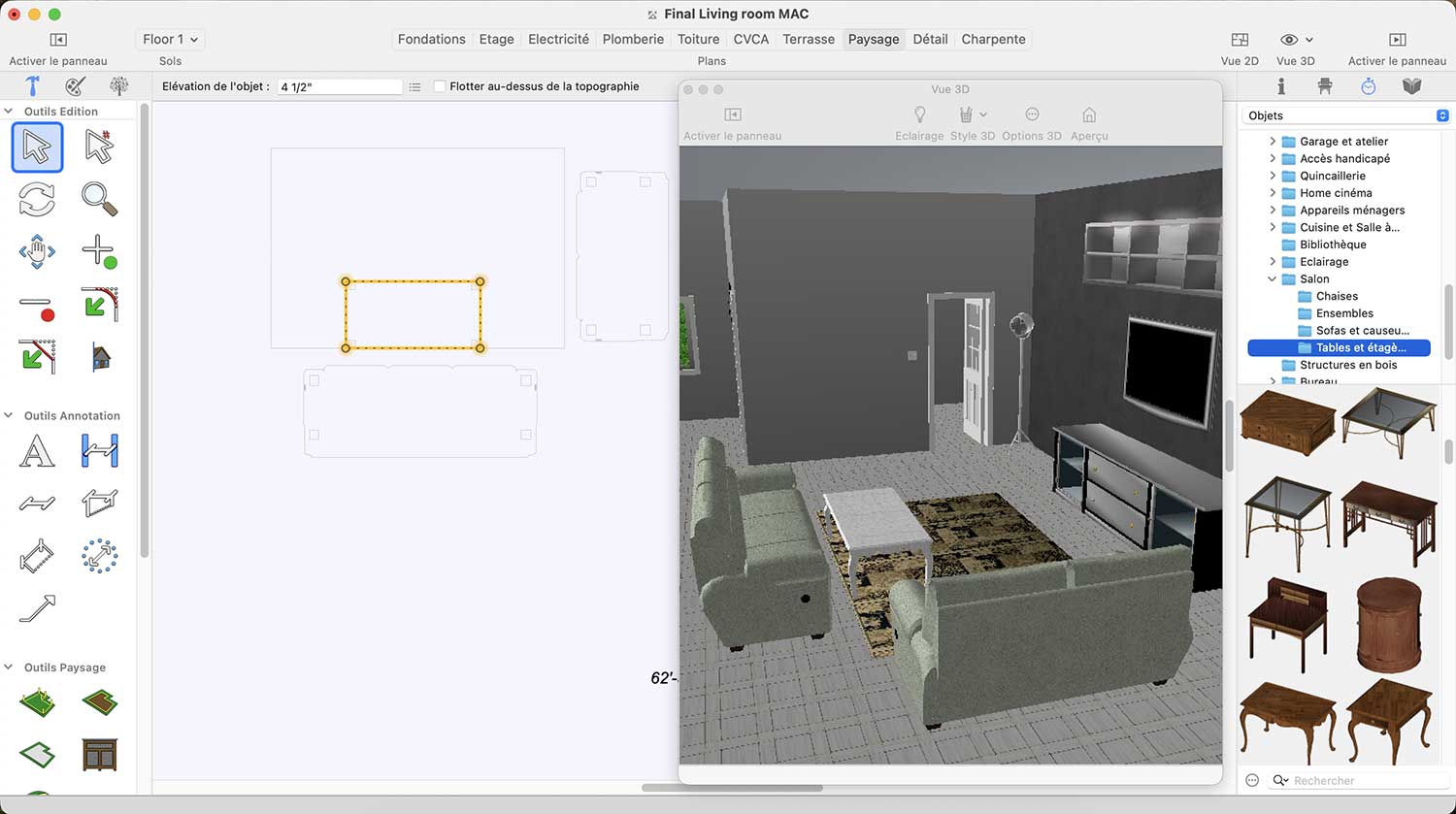Choose the grey paved area landscape tool

click(37, 754)
